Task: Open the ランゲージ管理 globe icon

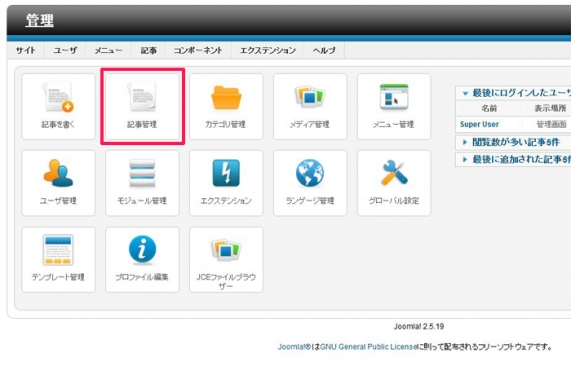Action: [310, 183]
